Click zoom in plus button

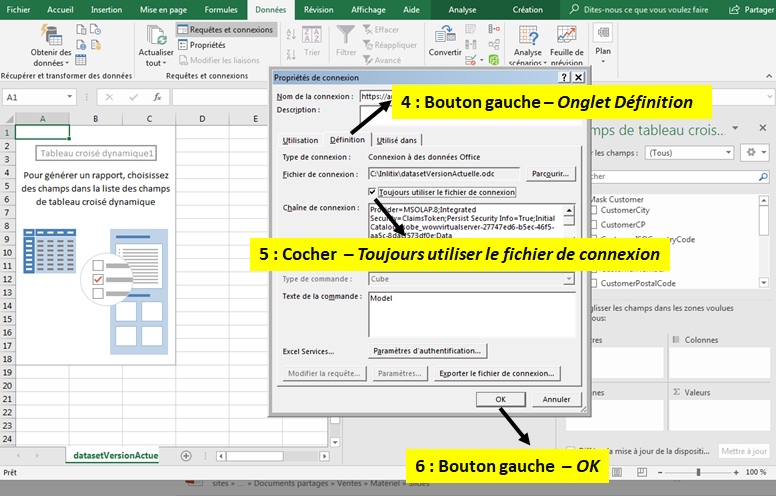tap(736, 472)
